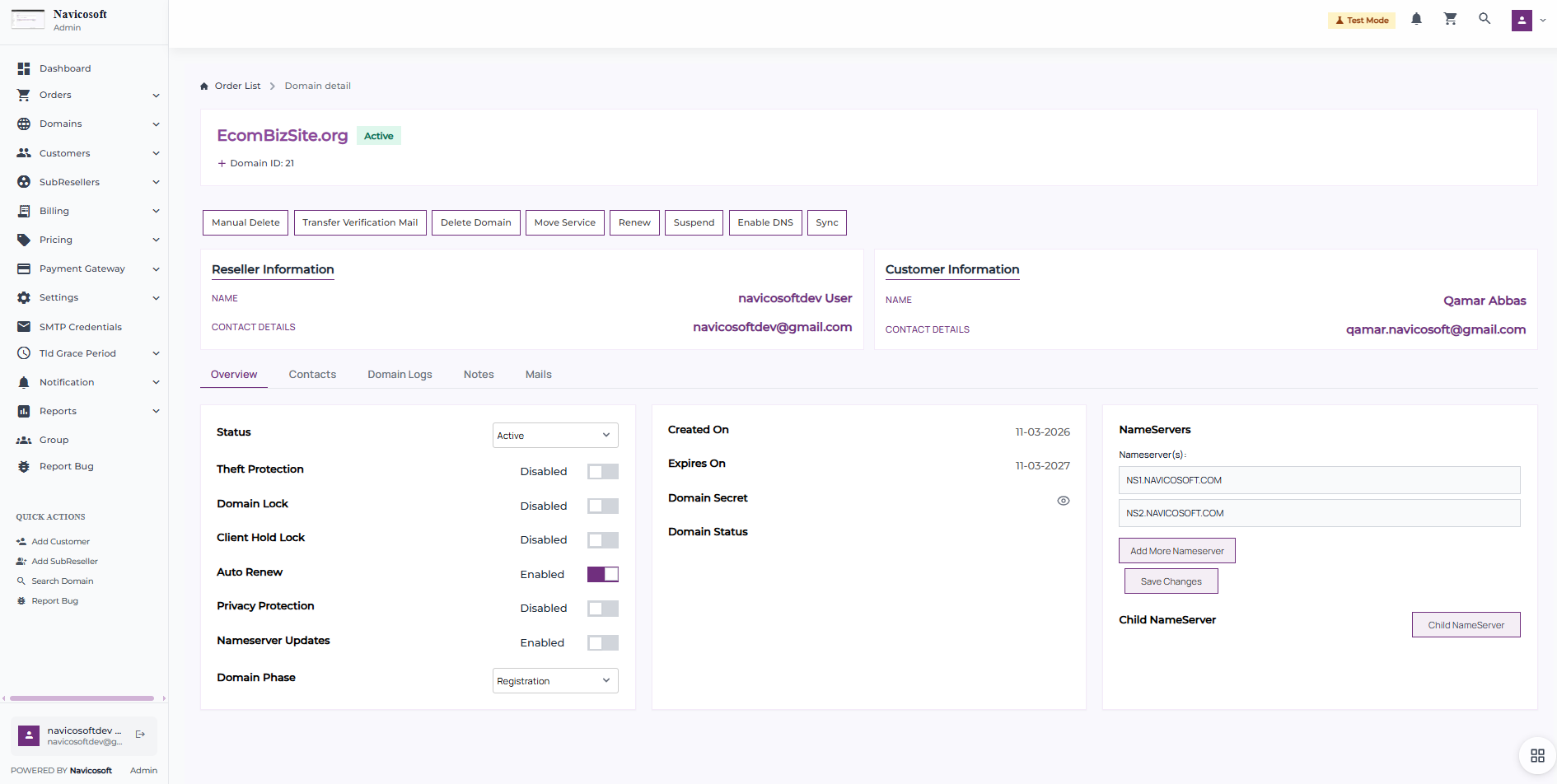Renew the domain
1557x784 pixels.
click(x=634, y=222)
